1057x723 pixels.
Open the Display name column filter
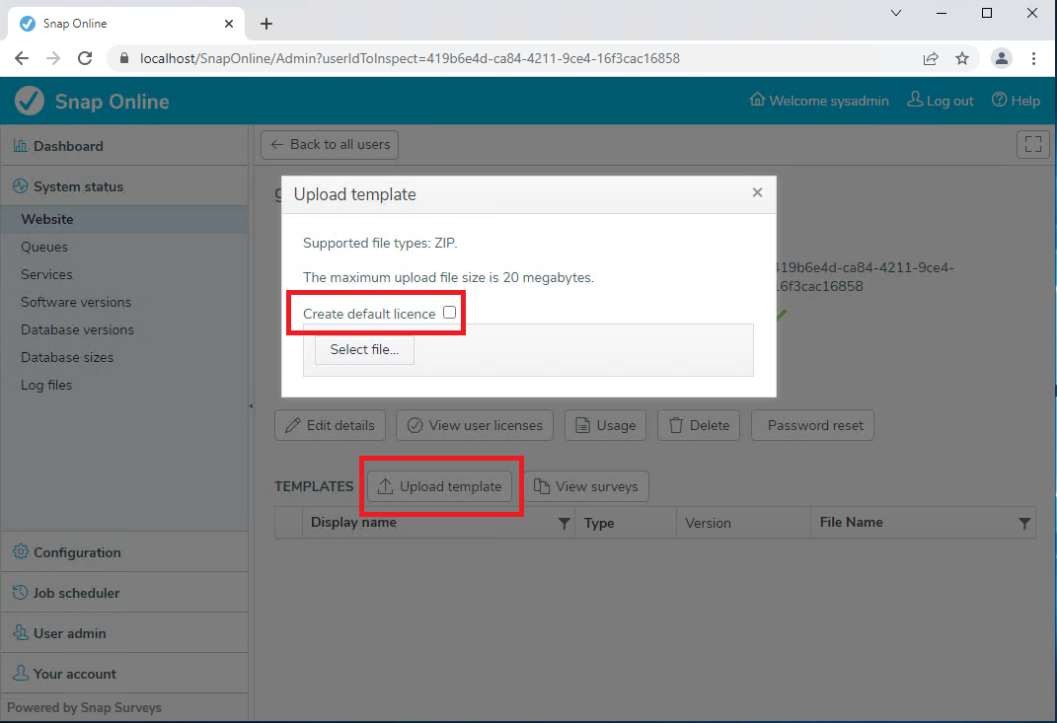coord(564,523)
